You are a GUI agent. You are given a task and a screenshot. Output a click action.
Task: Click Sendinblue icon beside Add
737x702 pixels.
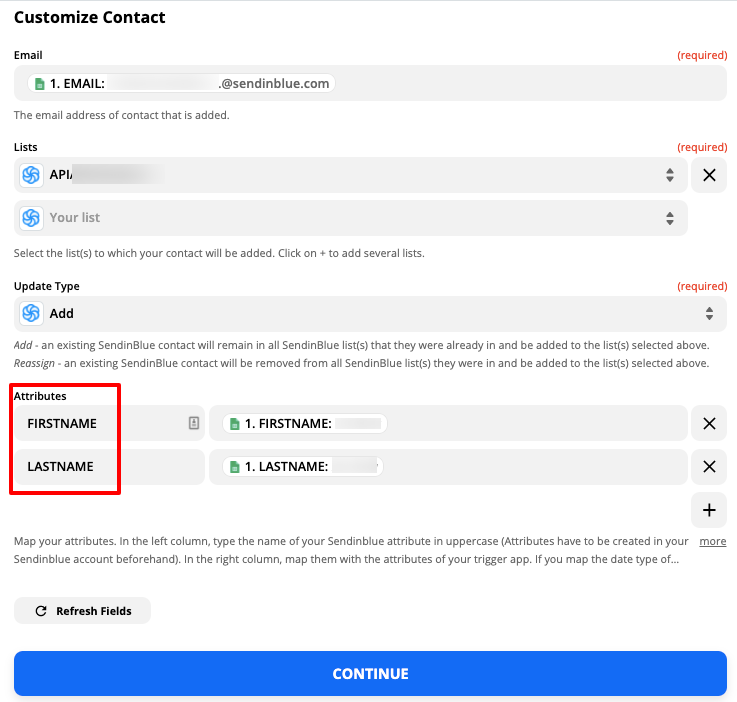click(31, 313)
